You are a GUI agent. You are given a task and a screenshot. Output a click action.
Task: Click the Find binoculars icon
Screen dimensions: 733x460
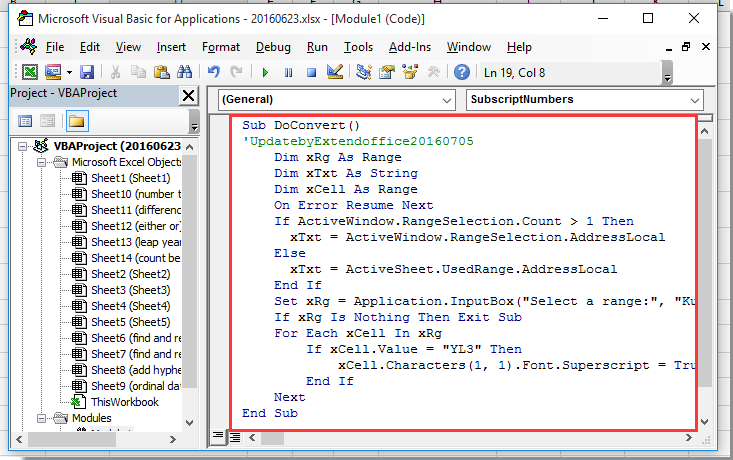coord(184,72)
